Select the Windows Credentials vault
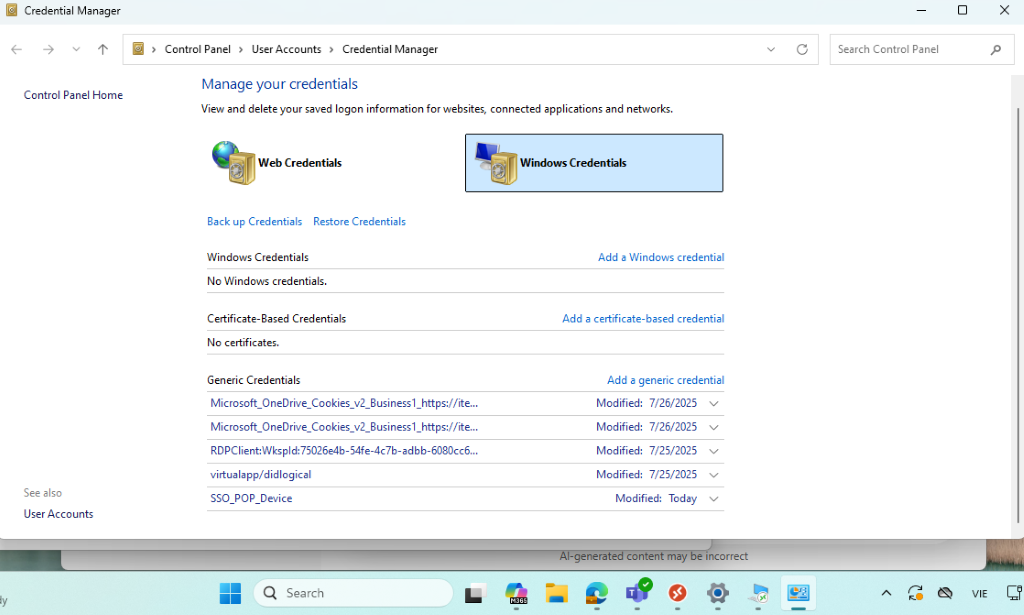The image size is (1024, 615). click(594, 163)
